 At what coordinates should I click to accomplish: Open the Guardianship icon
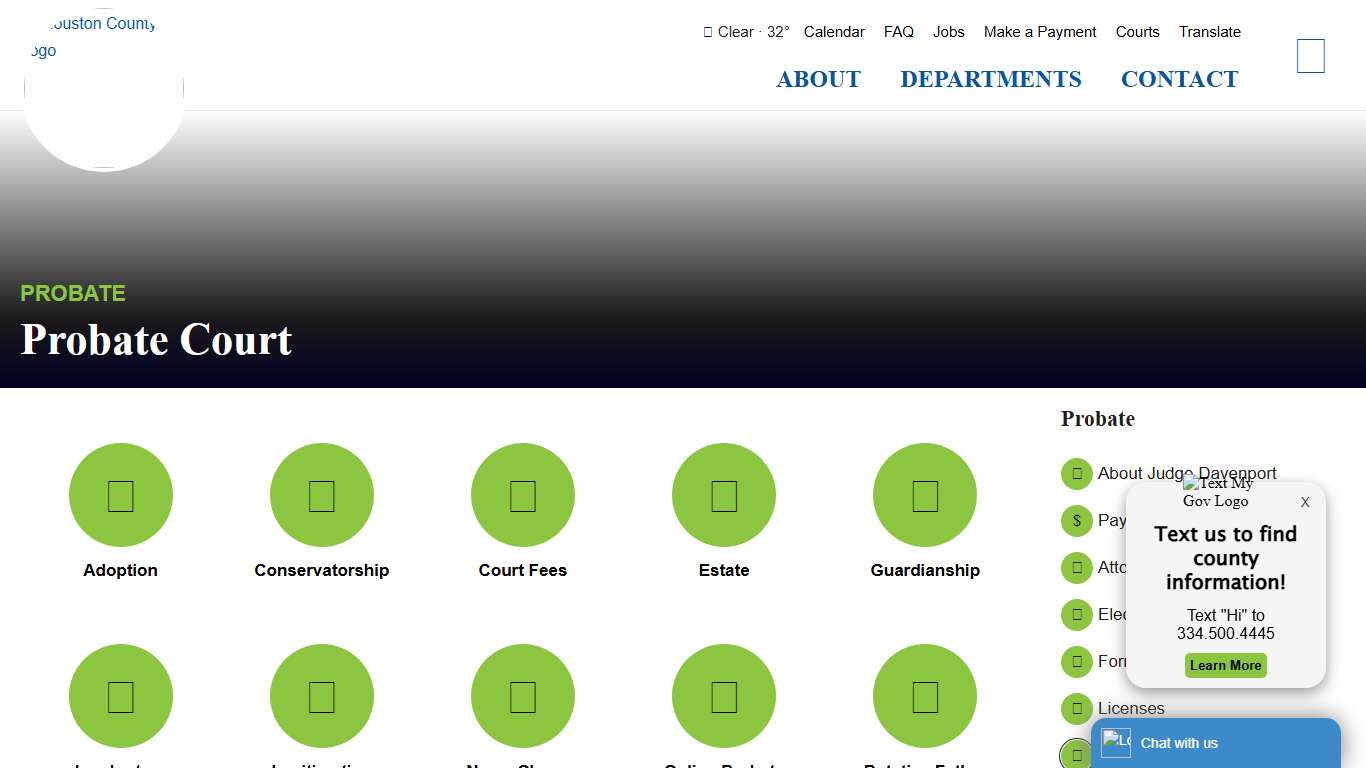[924, 494]
